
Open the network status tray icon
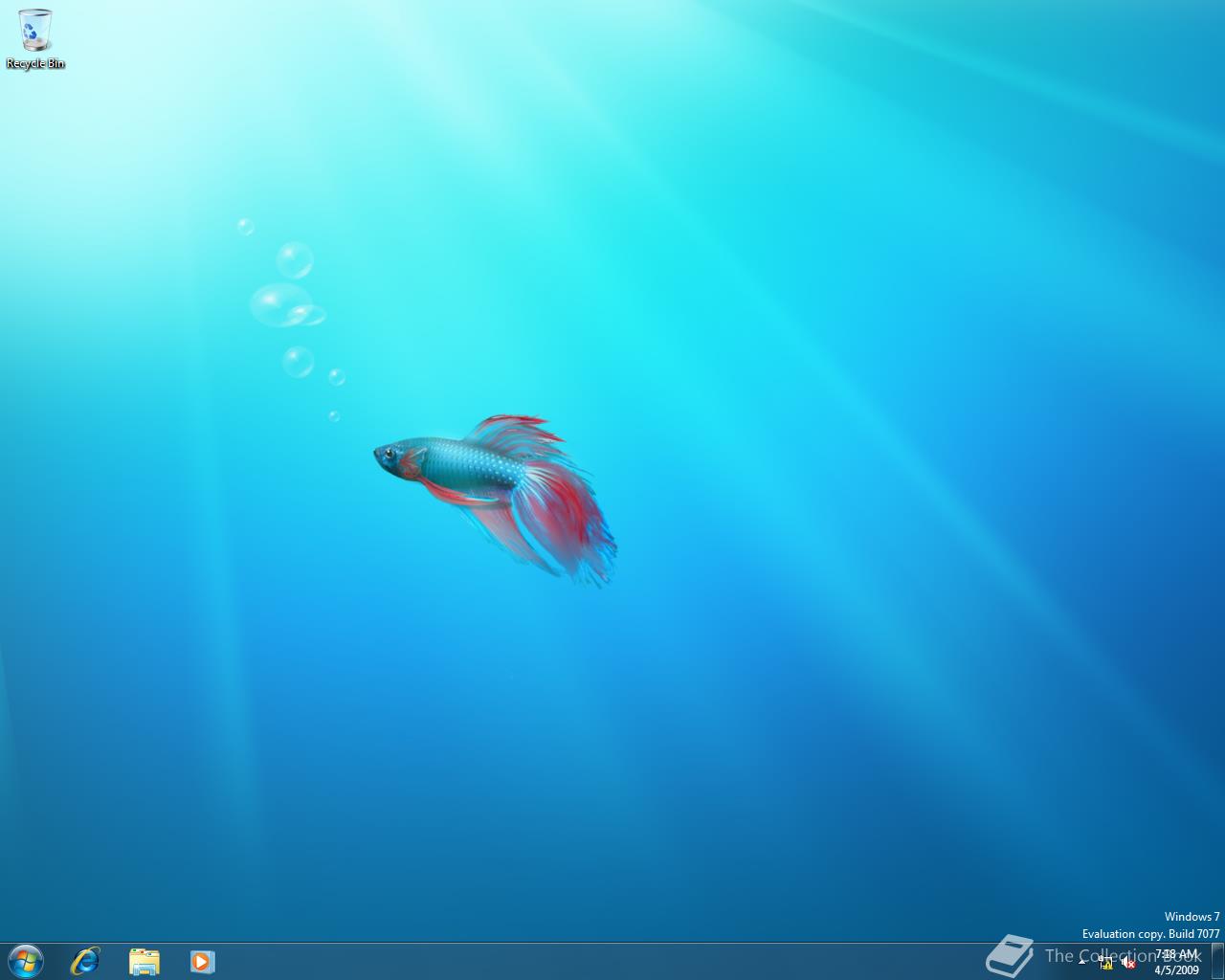point(1106,963)
